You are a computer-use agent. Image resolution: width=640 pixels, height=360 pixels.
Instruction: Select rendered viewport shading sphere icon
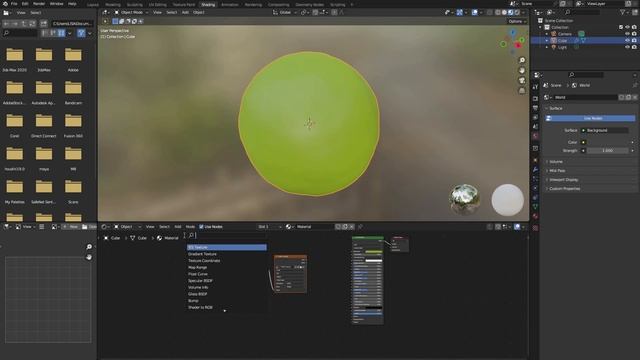(517, 13)
